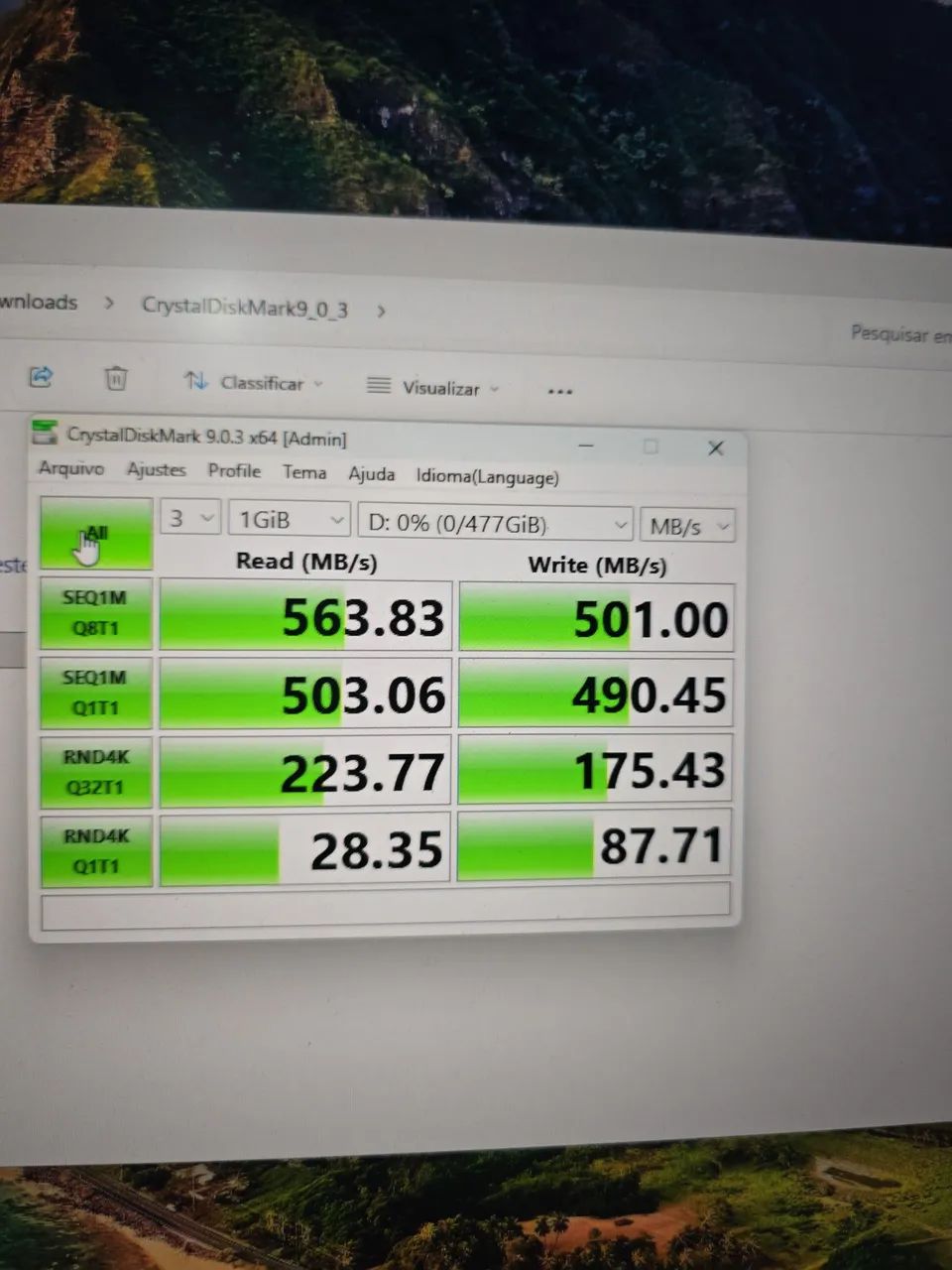Screen dimensions: 952x1270
Task: Run the RND4K Q1T1 test
Action: coord(96,851)
